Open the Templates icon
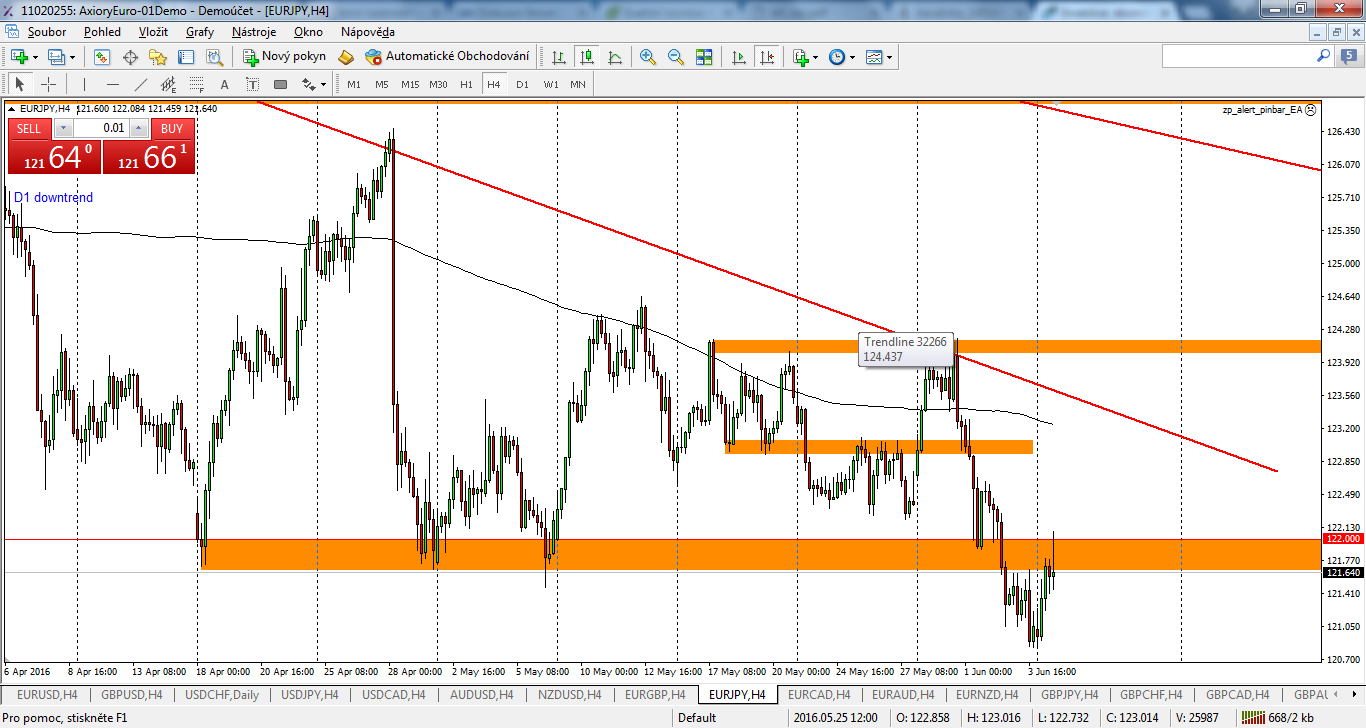 pyautogui.click(x=874, y=57)
